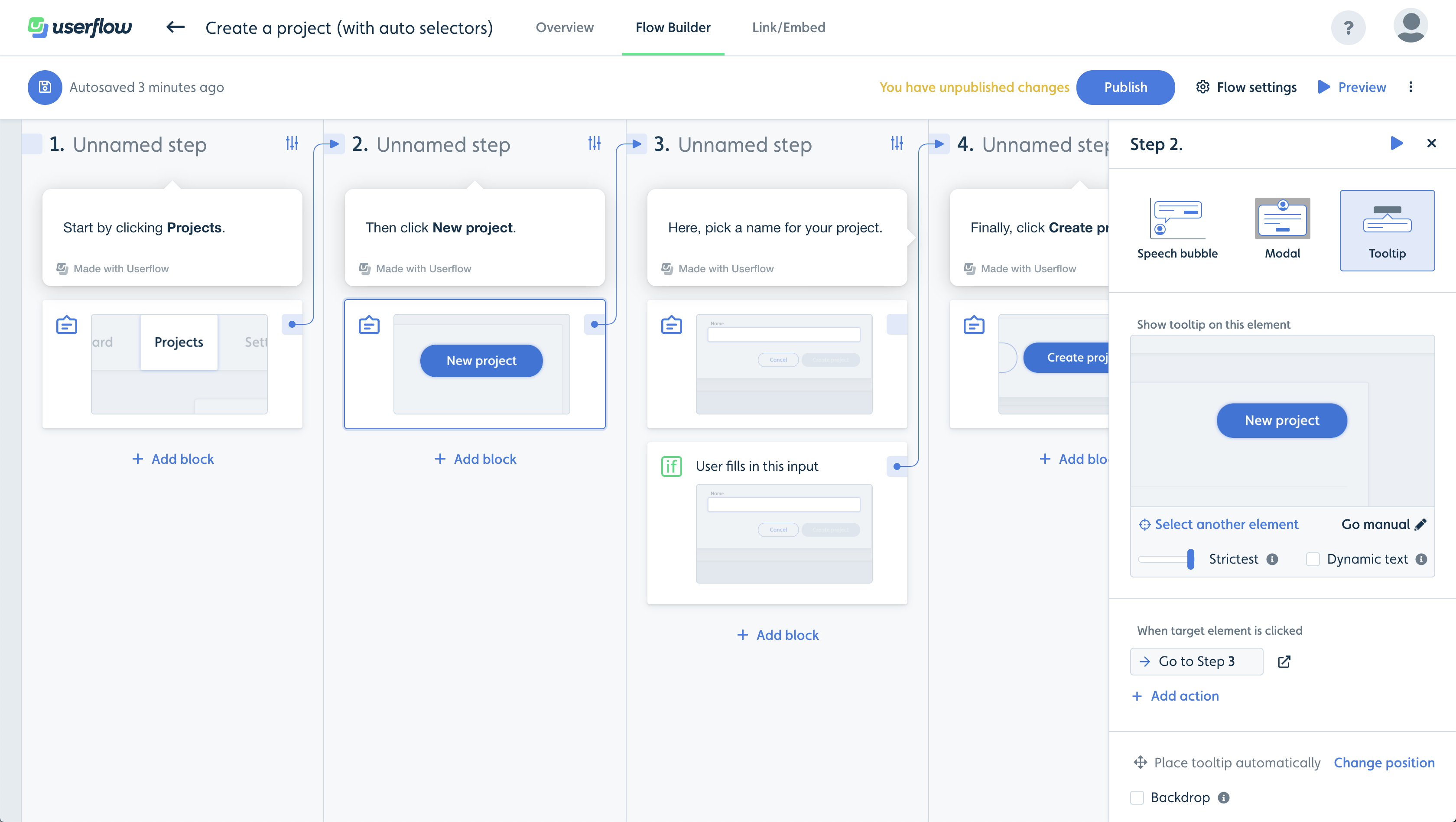Viewport: 1456px width, 822px height.
Task: Click the Publish button
Action: pos(1125,87)
